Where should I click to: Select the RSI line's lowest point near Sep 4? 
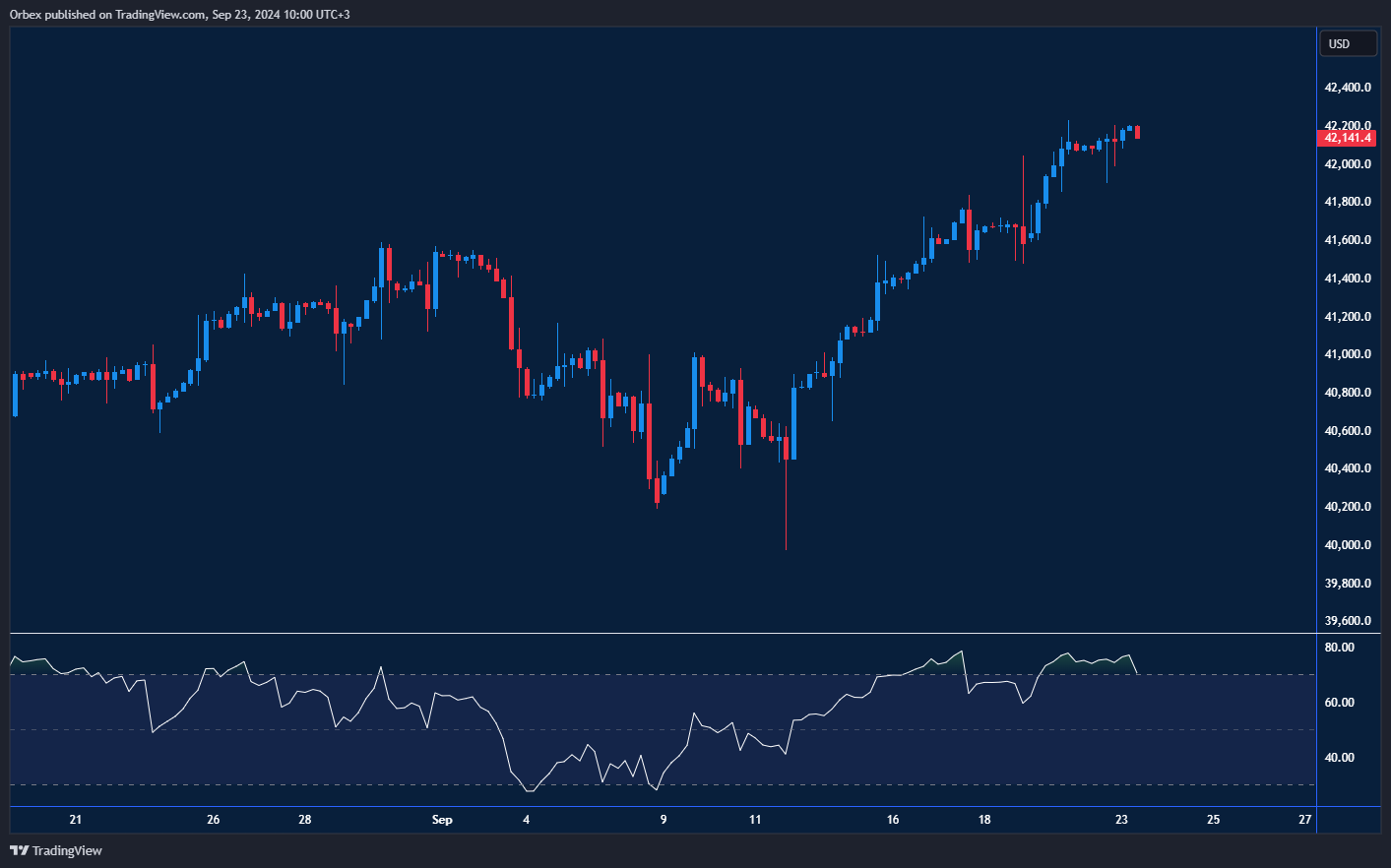[530, 790]
